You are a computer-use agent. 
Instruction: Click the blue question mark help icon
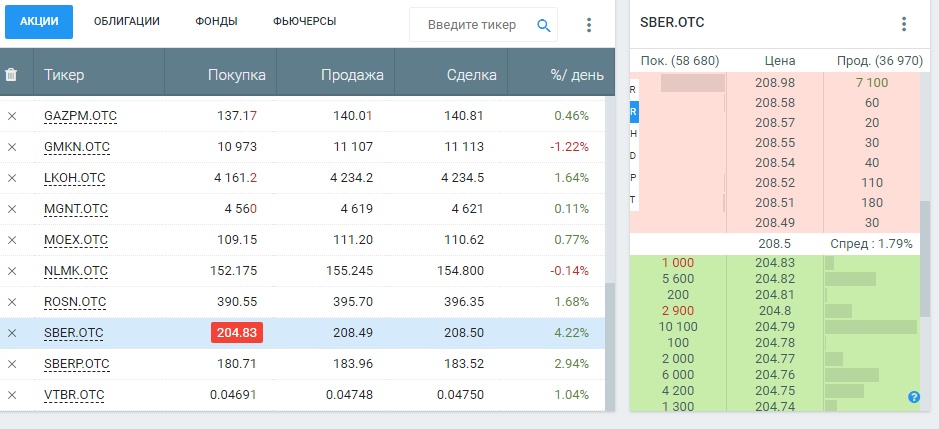[914, 397]
